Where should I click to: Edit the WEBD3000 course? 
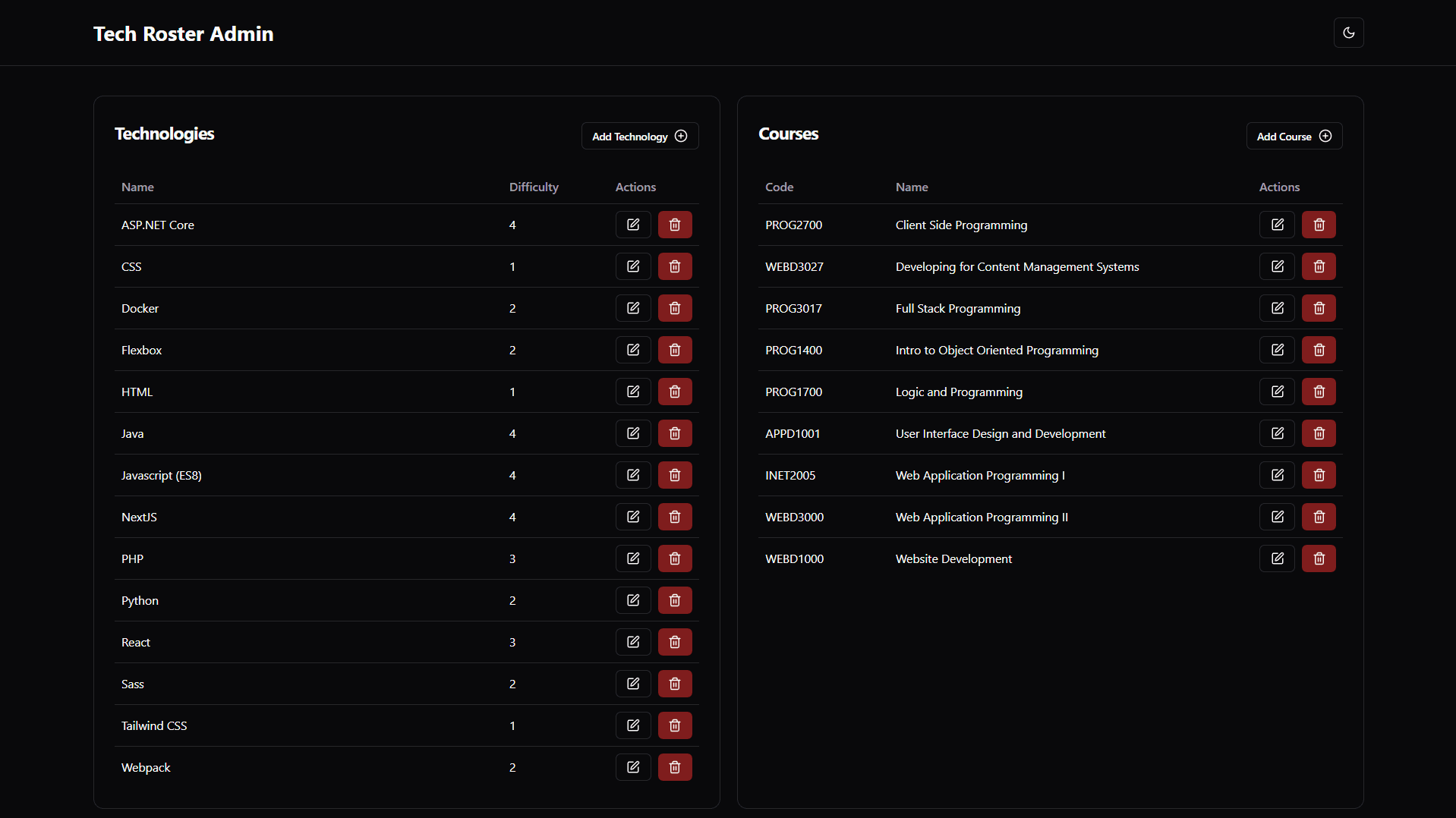pos(1277,517)
